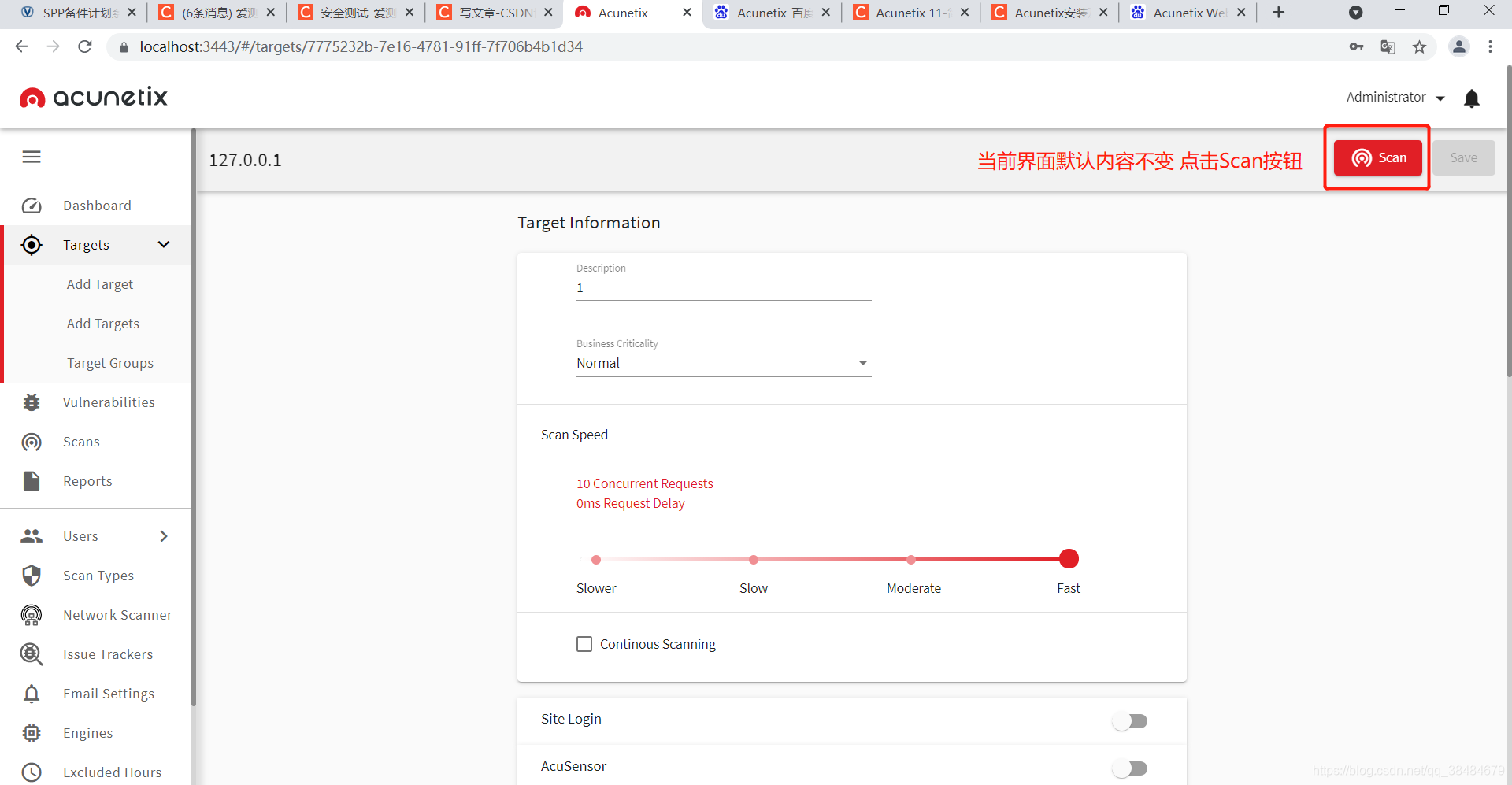
Task: Open Excluded Hours settings label
Action: point(113,772)
